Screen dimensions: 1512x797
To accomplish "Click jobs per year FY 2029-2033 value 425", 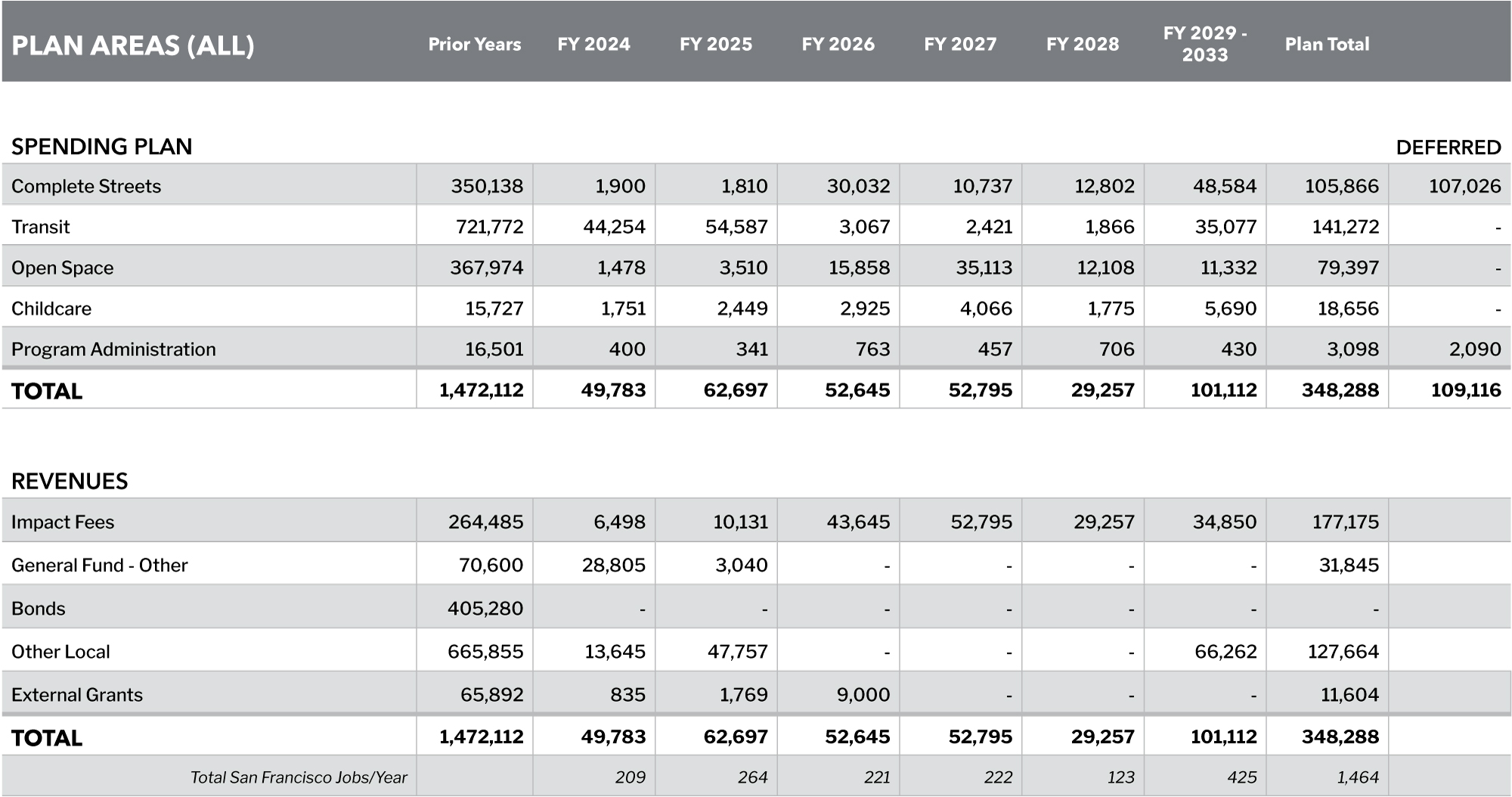I will 1242,777.
